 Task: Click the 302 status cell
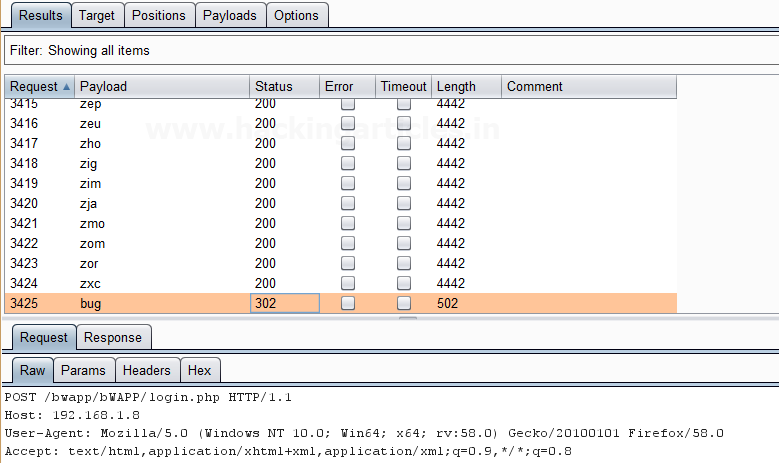point(285,303)
